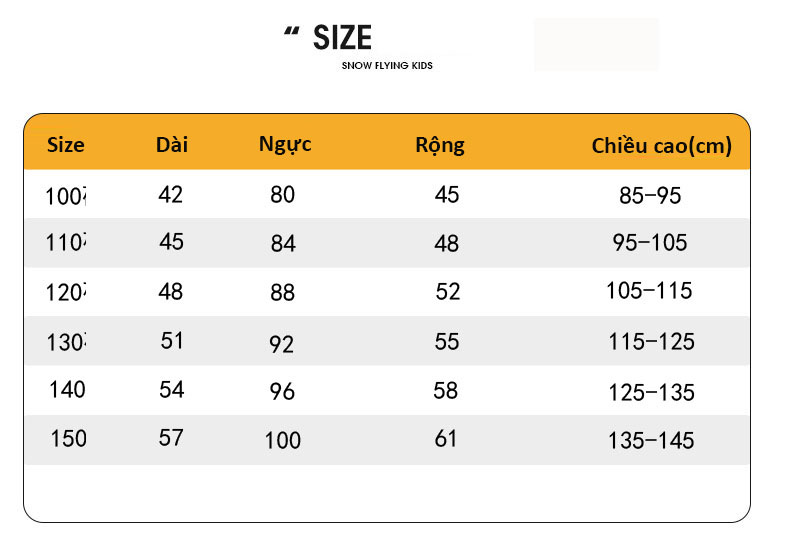Click the quotation mark icon beside SIZE
790x550 pixels.
click(291, 31)
